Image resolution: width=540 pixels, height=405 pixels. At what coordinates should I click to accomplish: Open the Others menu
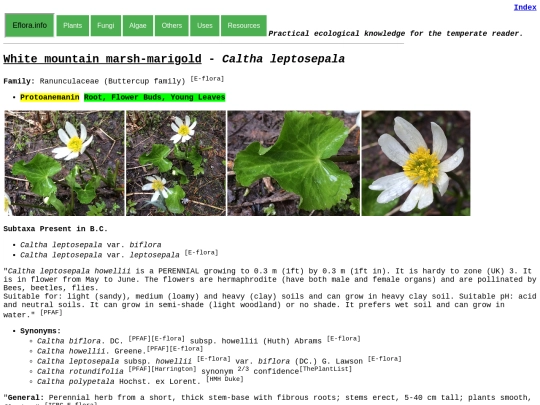pyautogui.click(x=172, y=25)
